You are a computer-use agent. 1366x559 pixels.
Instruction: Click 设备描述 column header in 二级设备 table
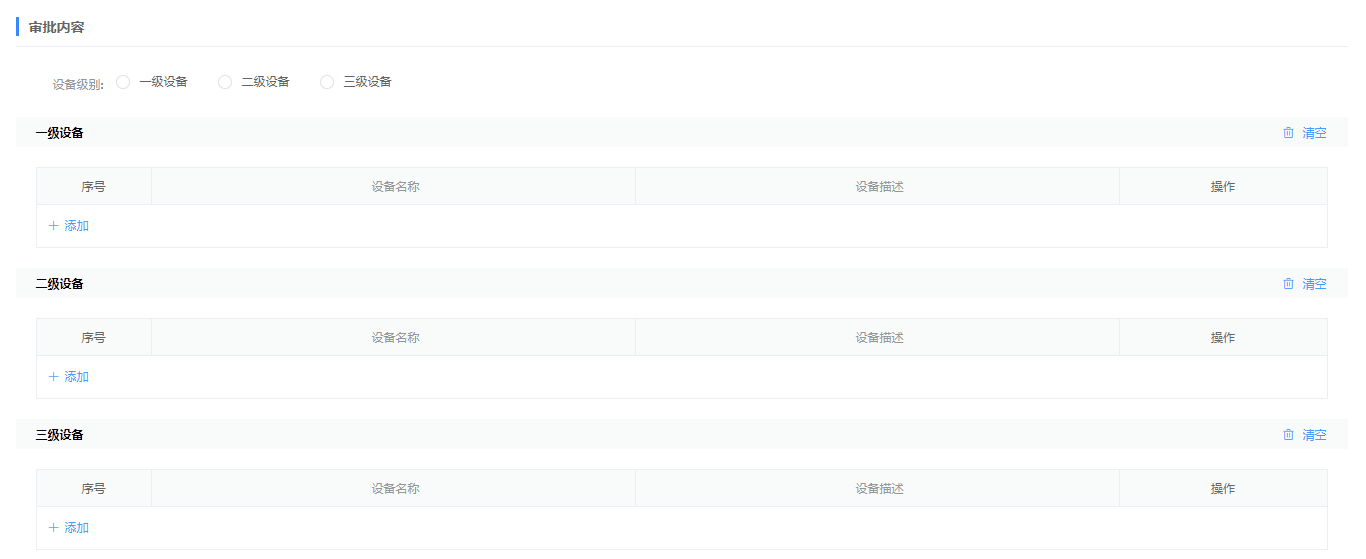point(879,338)
